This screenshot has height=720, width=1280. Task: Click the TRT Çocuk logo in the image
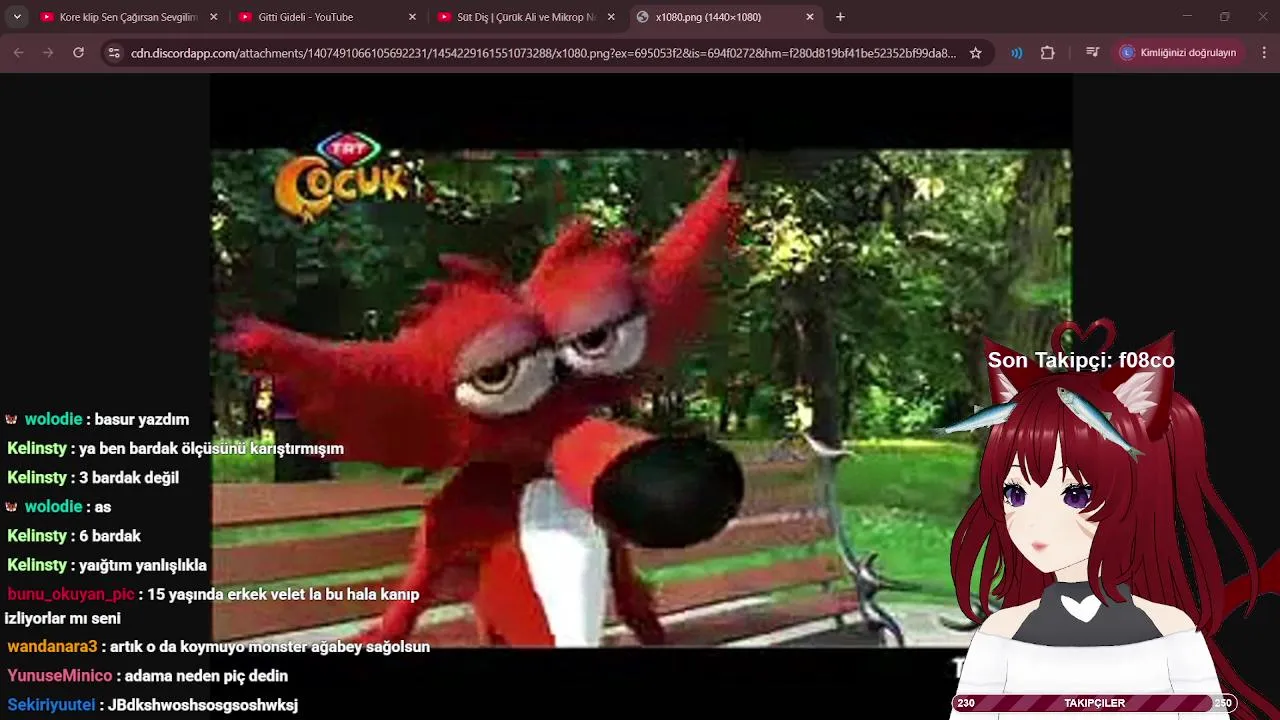342,177
